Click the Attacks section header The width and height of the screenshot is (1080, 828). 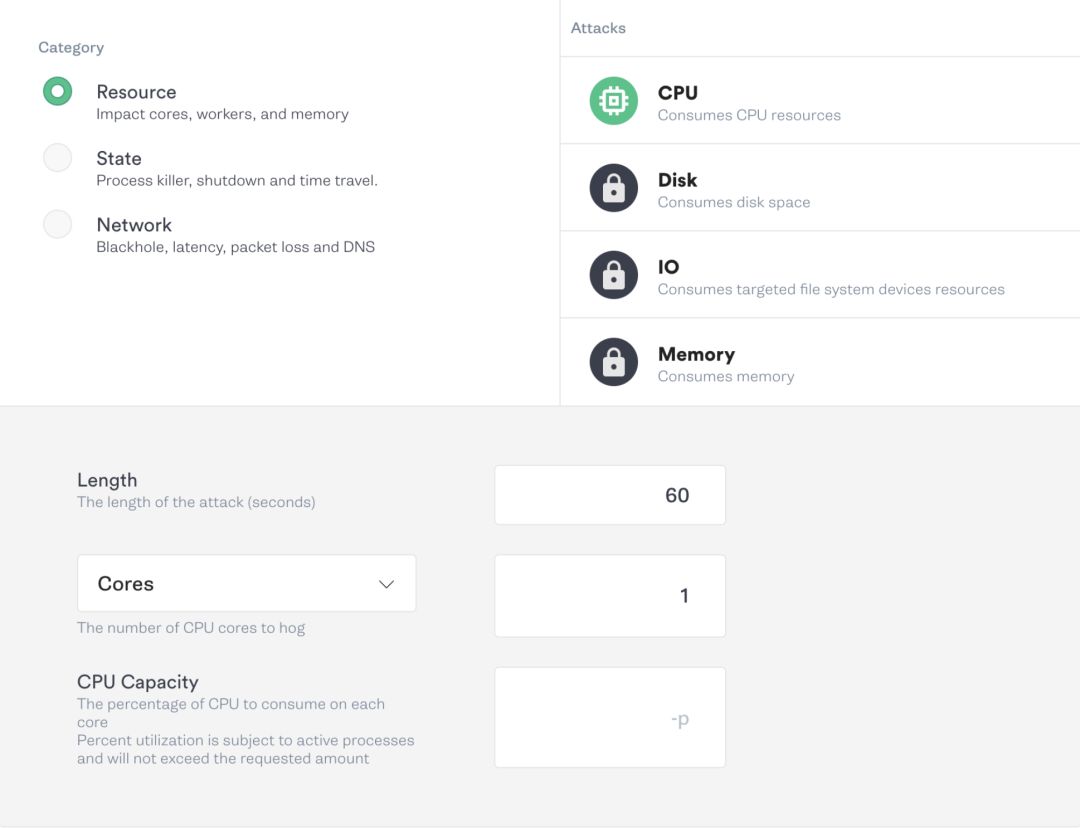tap(598, 28)
